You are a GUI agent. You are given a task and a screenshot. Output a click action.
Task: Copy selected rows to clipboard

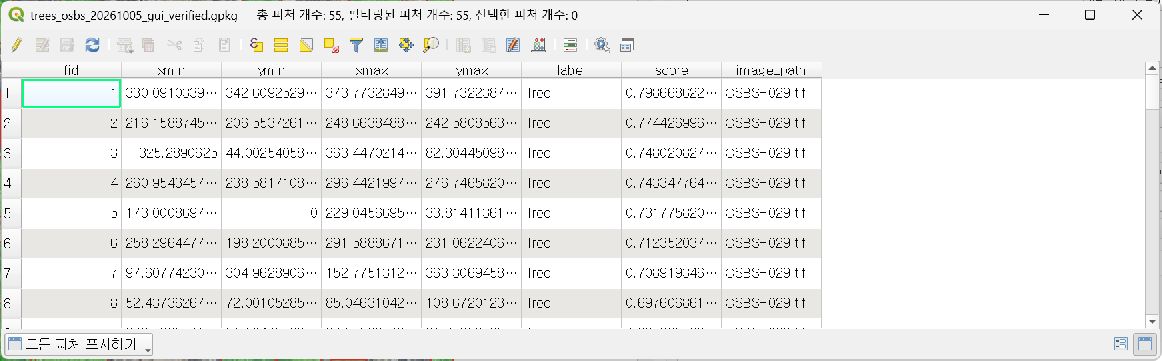(x=199, y=45)
